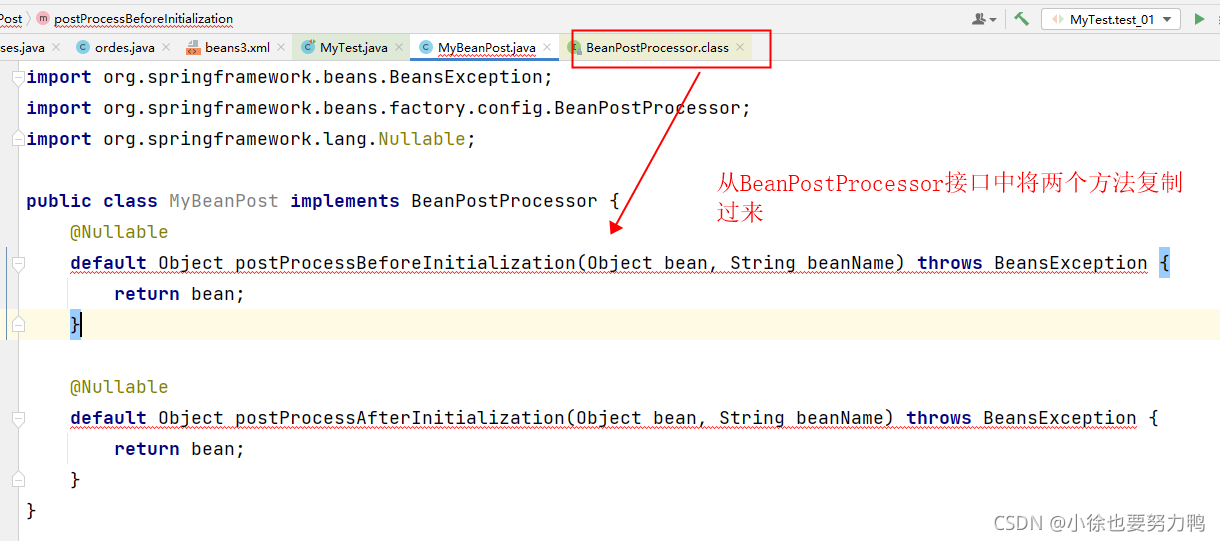Click the highlighted closing brace at the caret
This screenshot has width=1220, height=541.
tap(75, 324)
